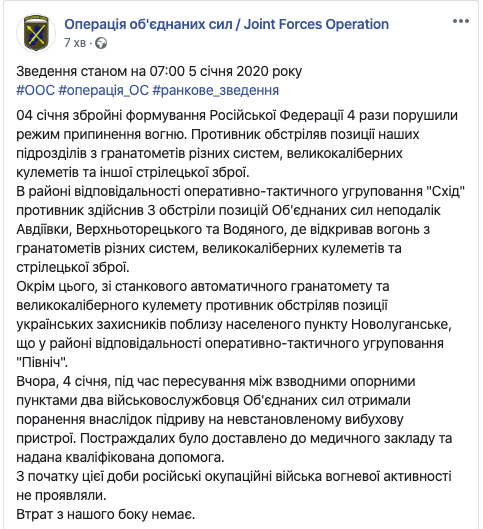Screen dimensions: 483x529
Task: Click the word 'Схід' in quotes
Action: coord(446,191)
